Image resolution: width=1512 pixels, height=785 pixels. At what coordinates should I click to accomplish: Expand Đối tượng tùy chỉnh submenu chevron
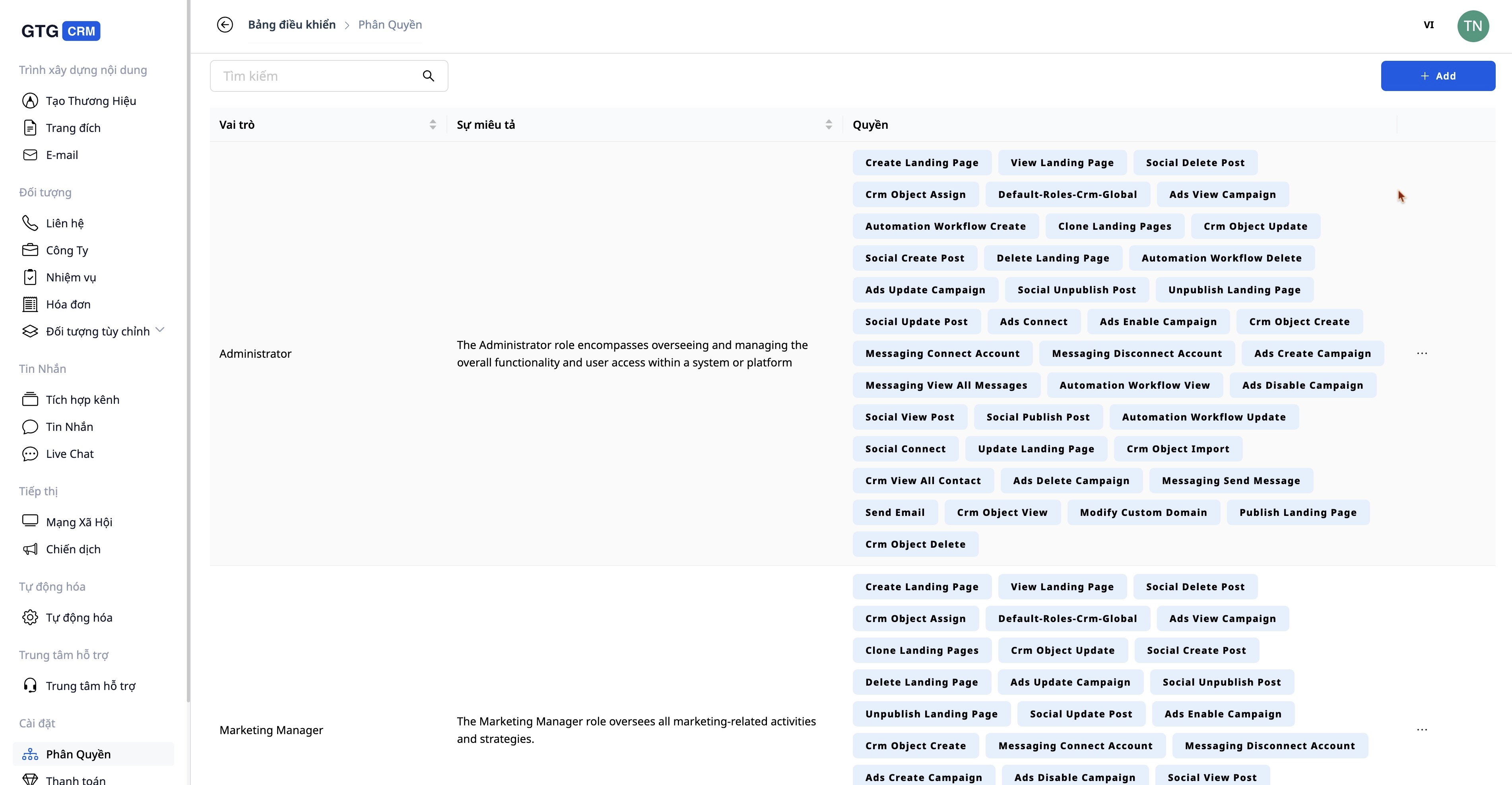coord(160,330)
